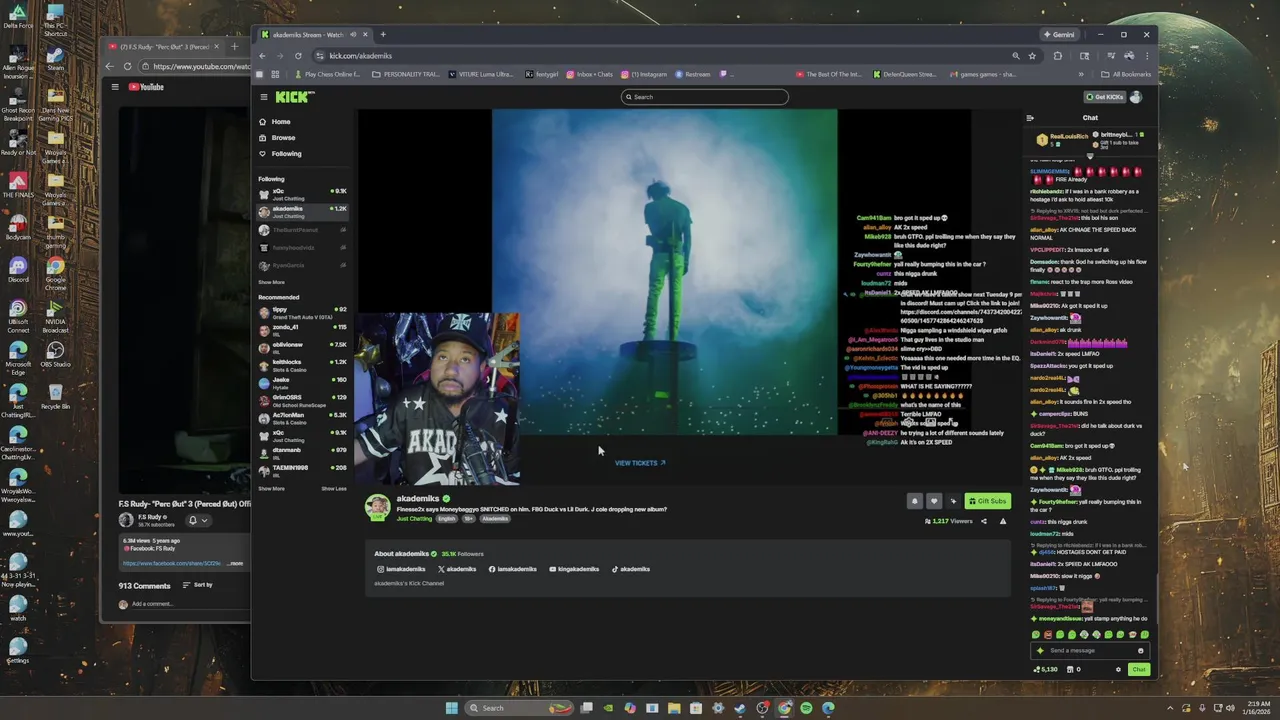This screenshot has width=1280, height=720.
Task: Open the Kick profile avatar menu
Action: 1135,97
